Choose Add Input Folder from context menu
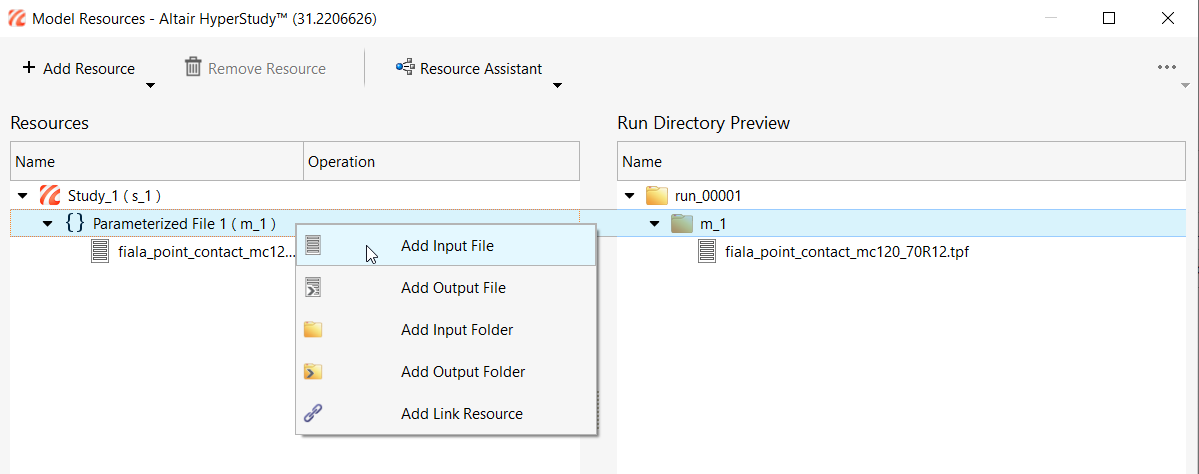The height and width of the screenshot is (474, 1199). [x=446, y=330]
